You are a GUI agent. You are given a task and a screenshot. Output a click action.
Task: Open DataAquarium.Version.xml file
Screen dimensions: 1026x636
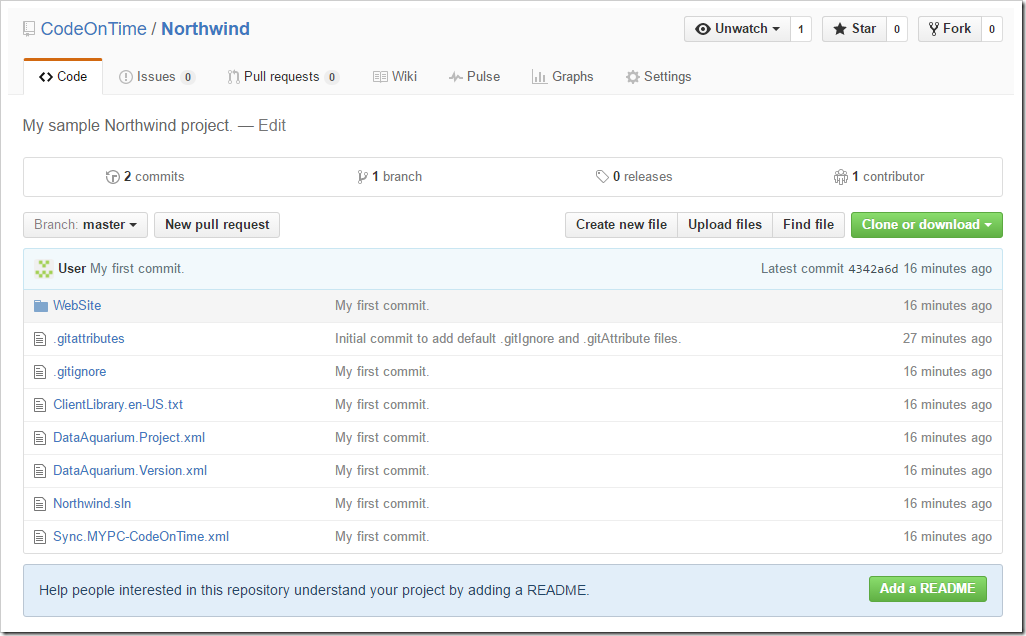[130, 470]
